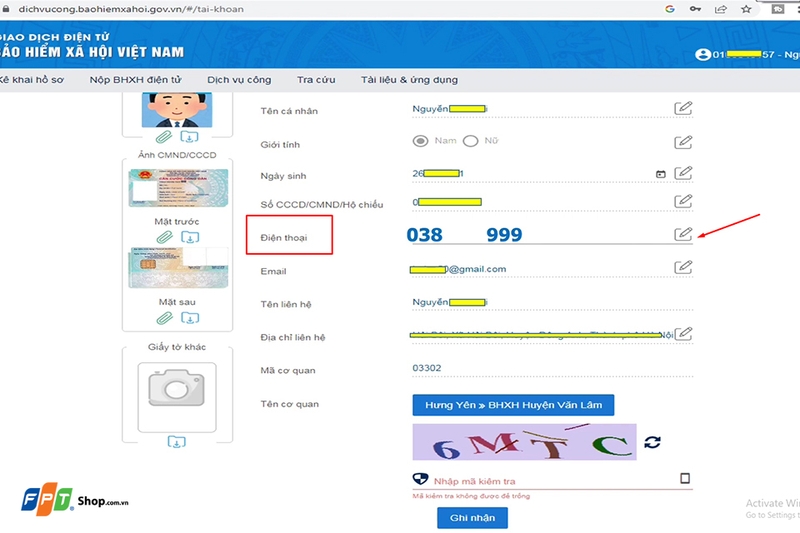Viewport: 800px width, 533px height.
Task: Open the user account menu in header
Action: point(746,55)
